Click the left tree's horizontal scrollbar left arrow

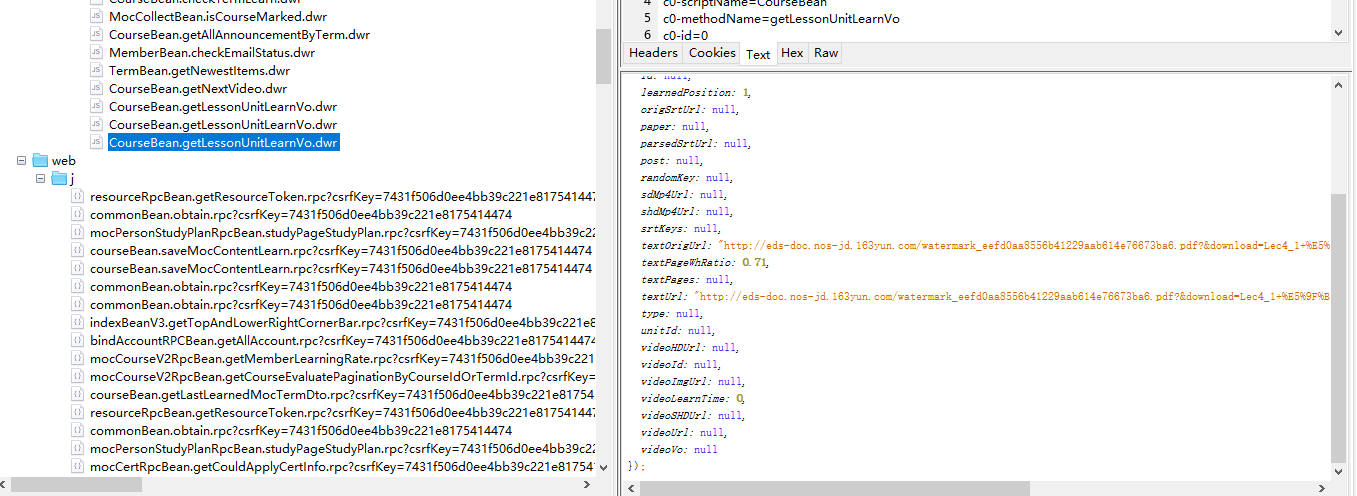4,485
